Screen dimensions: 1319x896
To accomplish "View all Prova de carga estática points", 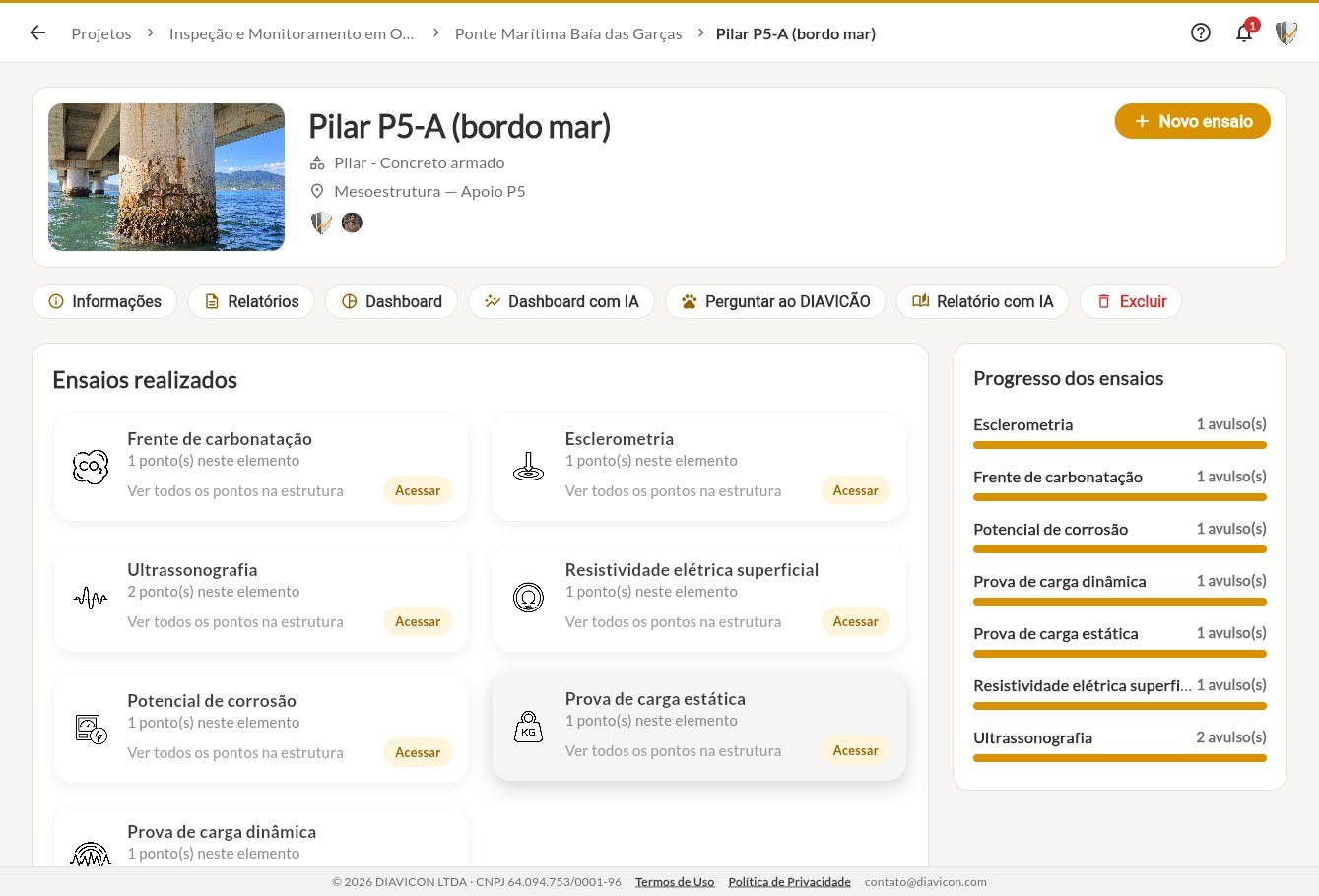I will [x=673, y=750].
